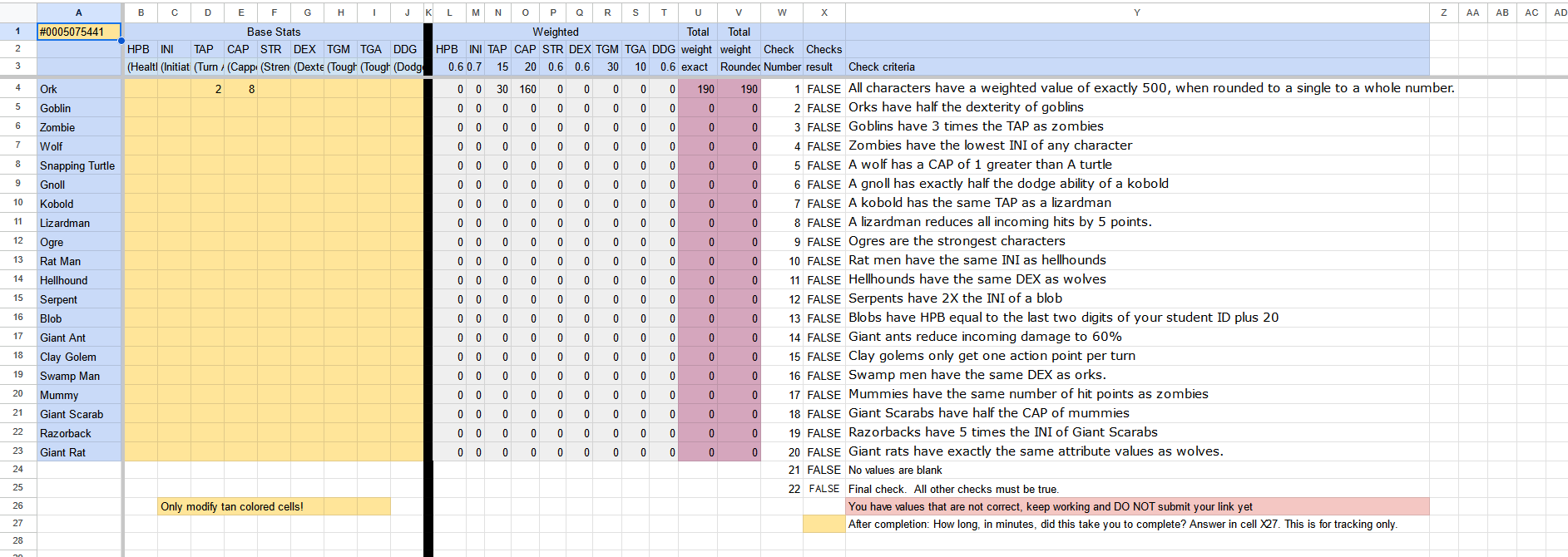The width and height of the screenshot is (1568, 557).
Task: Select the HPB header under Base Stats
Action: coord(141,49)
